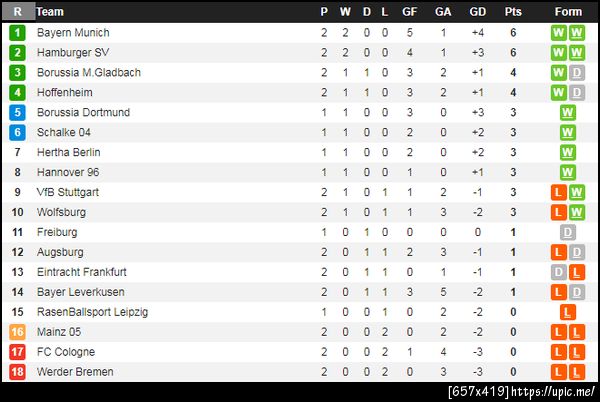Screen dimensions: 600x402
Task: Click VfB Stuttgart's orange L form badge
Action: pyautogui.click(x=560, y=193)
